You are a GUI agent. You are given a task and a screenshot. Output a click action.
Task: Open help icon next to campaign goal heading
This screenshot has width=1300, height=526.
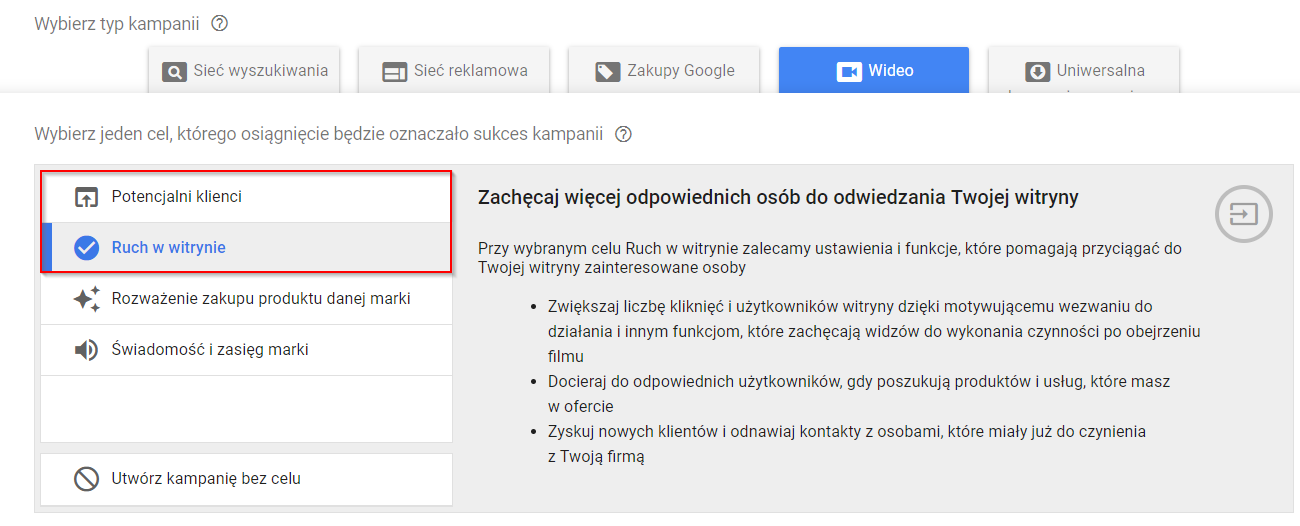pyautogui.click(x=624, y=134)
